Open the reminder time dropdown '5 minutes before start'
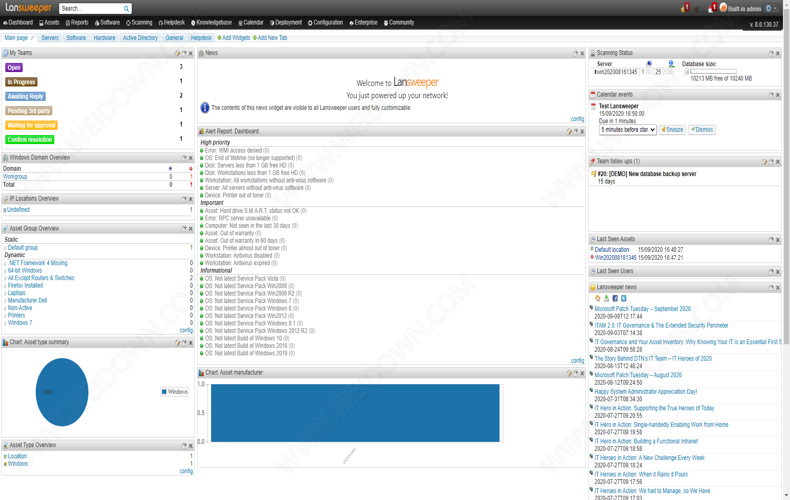This screenshot has height=500, width=790. click(628, 130)
